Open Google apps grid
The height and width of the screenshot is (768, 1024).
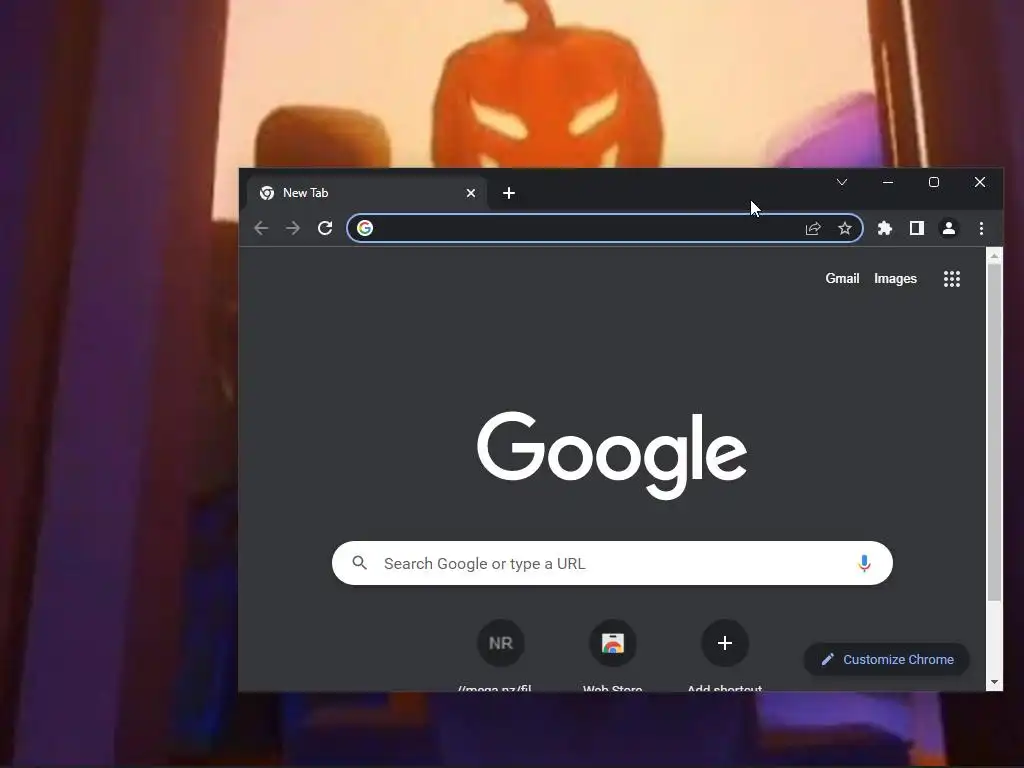pos(952,279)
